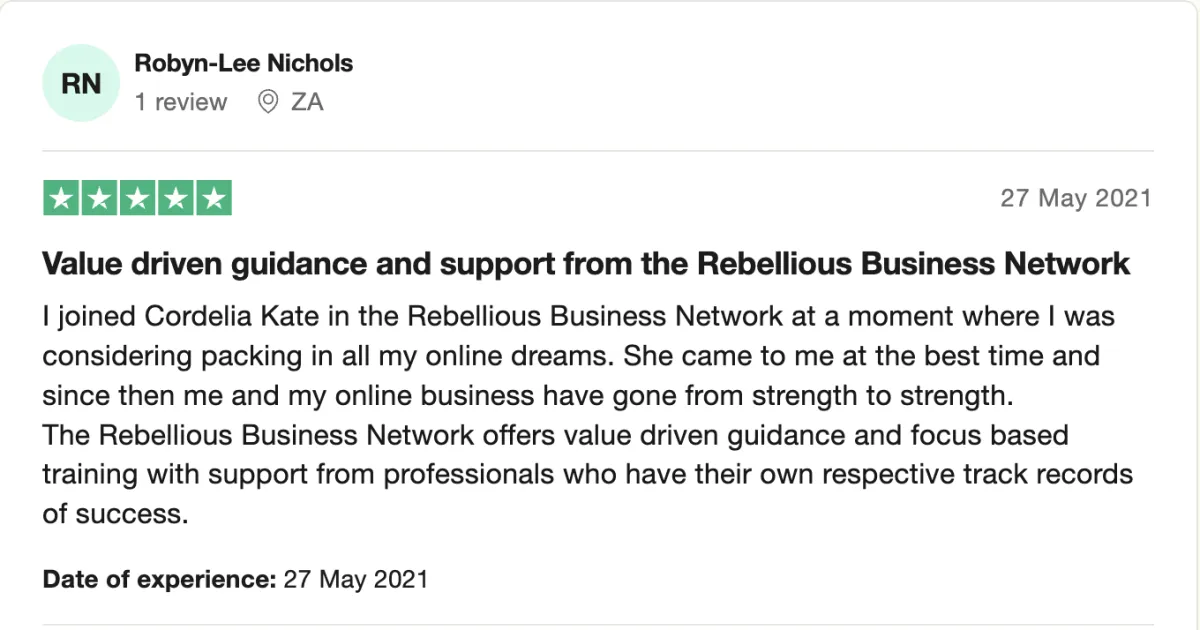1200x630 pixels.
Task: Click the fifth green star
Action: pos(213,198)
